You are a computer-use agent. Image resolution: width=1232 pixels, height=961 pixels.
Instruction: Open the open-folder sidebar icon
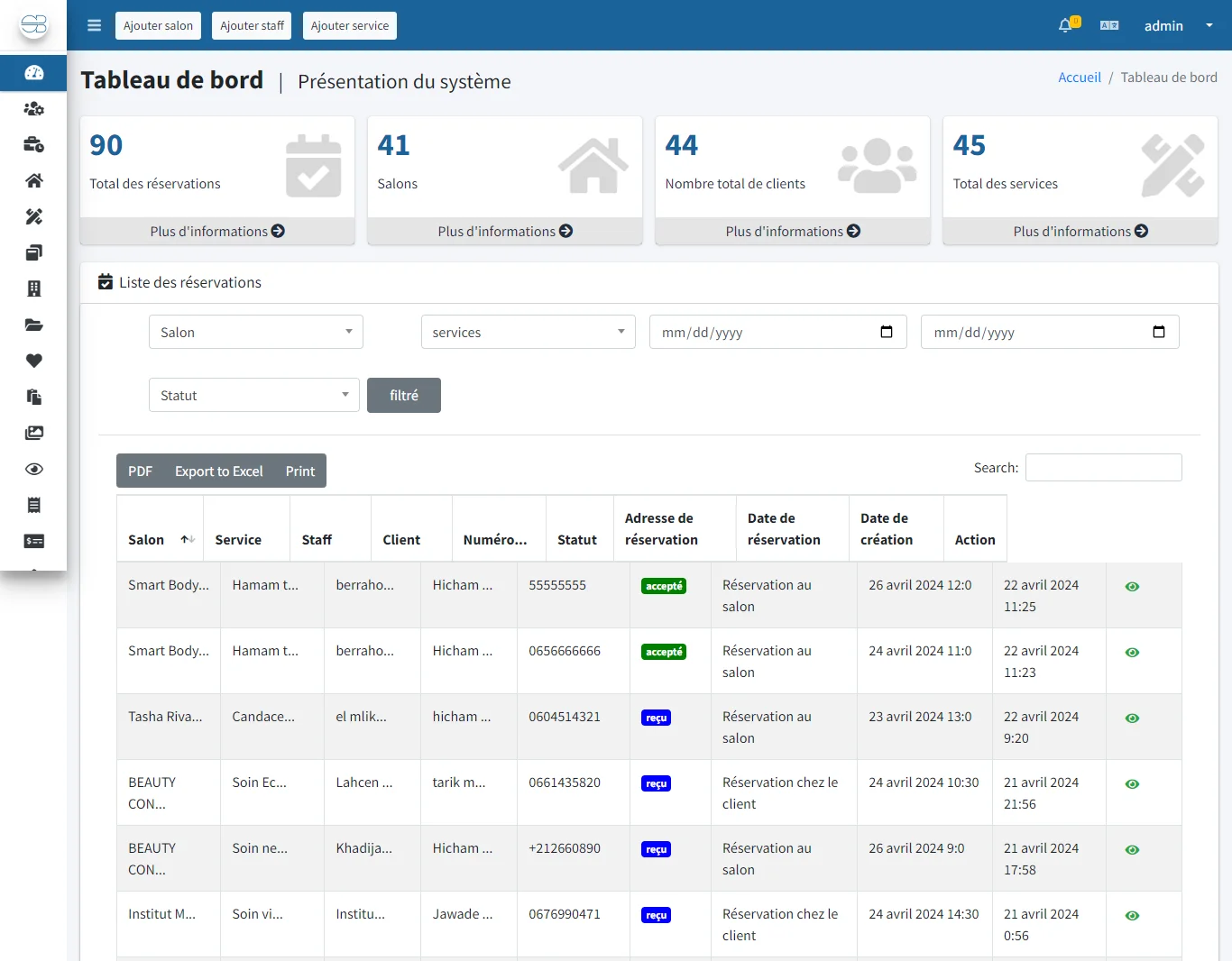[x=33, y=325]
